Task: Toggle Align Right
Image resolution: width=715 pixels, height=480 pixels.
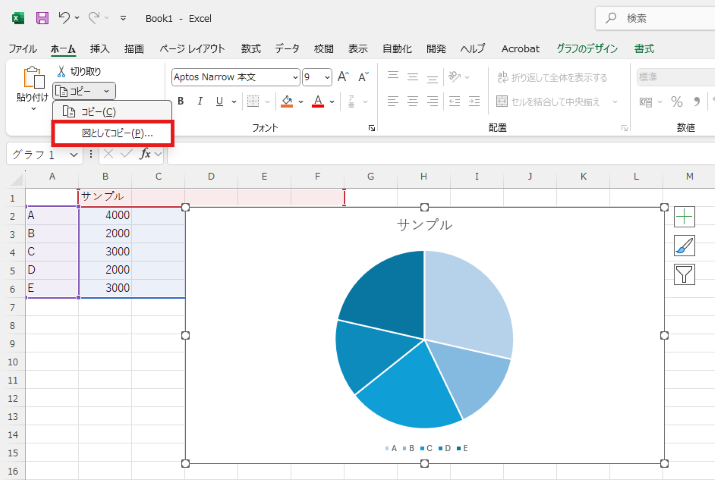Action: 432,101
